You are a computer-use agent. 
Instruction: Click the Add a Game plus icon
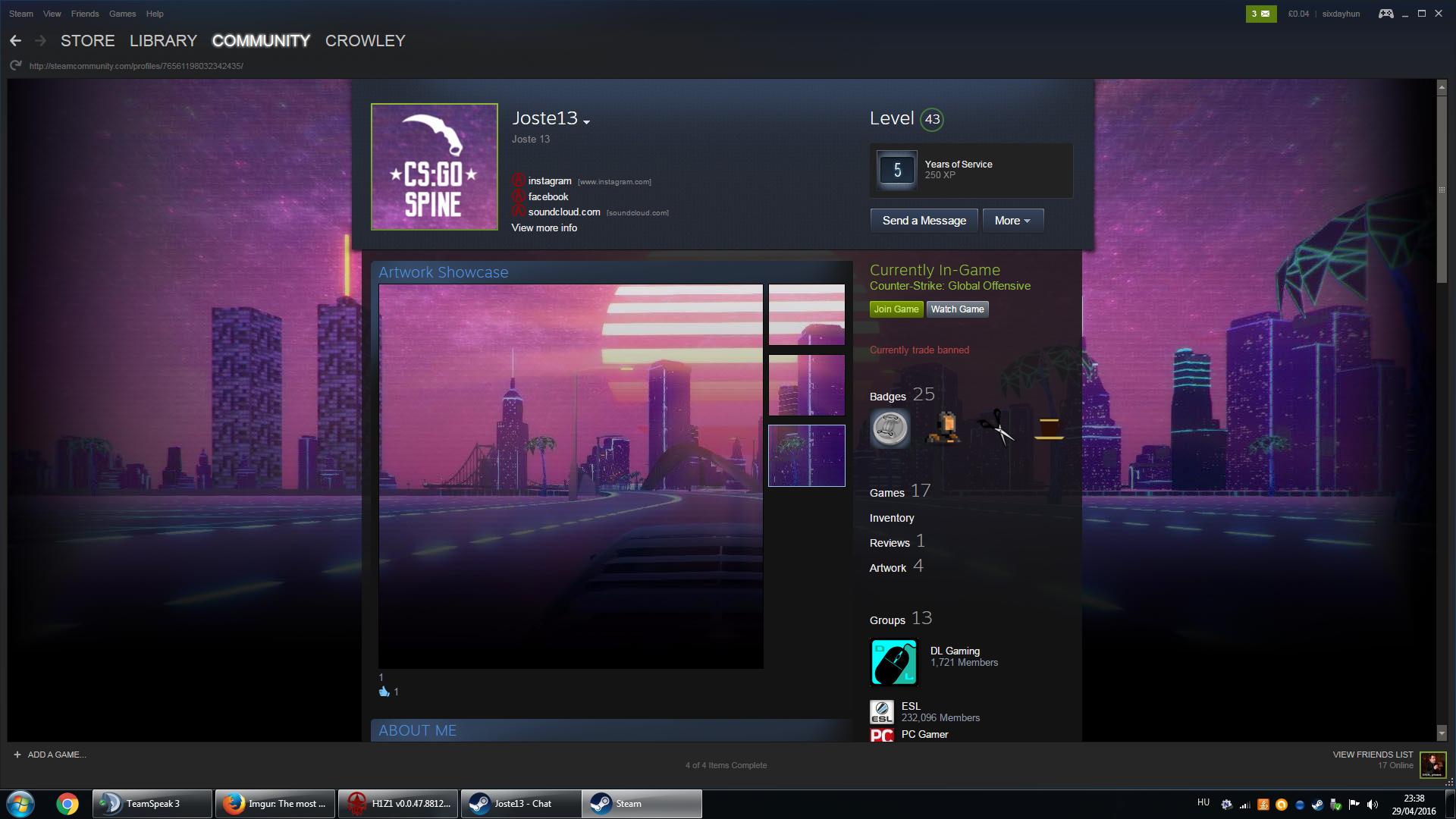click(17, 755)
